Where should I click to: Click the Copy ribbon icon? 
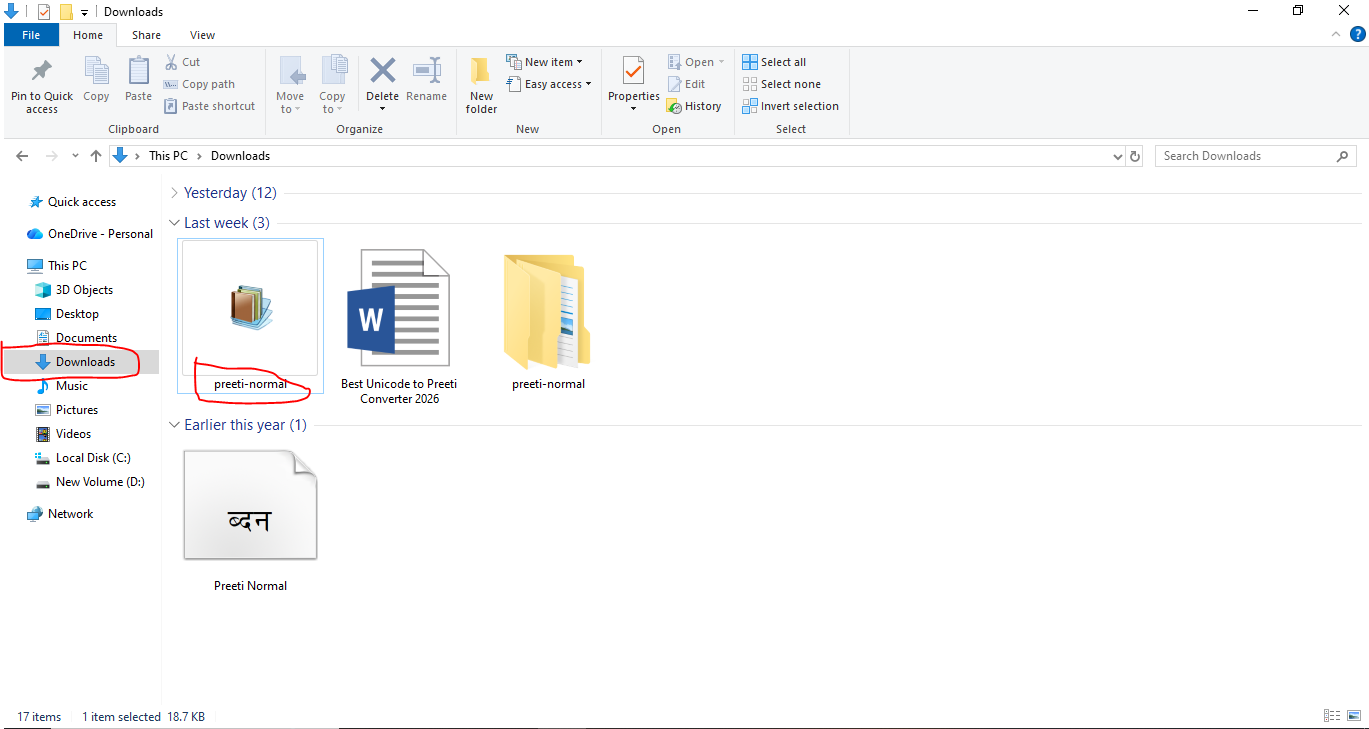tap(96, 72)
